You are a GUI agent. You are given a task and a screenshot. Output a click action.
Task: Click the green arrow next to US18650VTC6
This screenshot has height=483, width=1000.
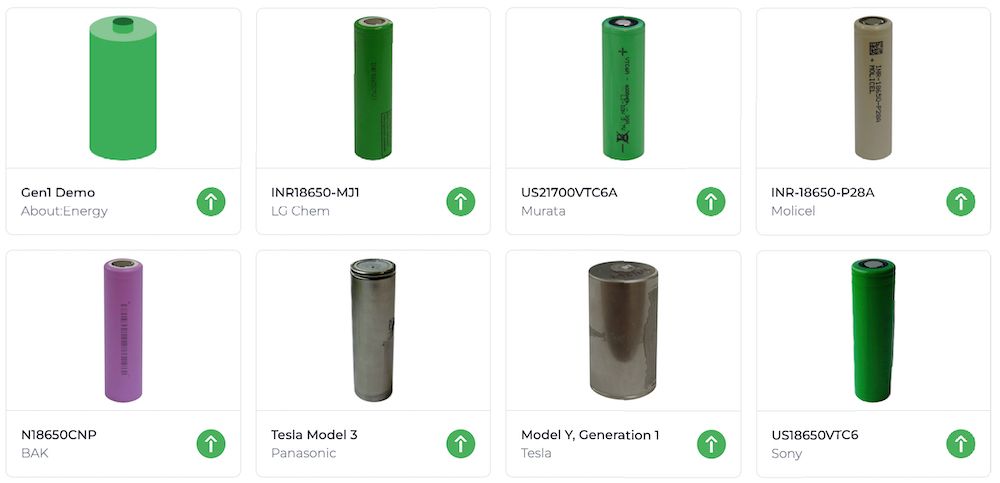[960, 443]
